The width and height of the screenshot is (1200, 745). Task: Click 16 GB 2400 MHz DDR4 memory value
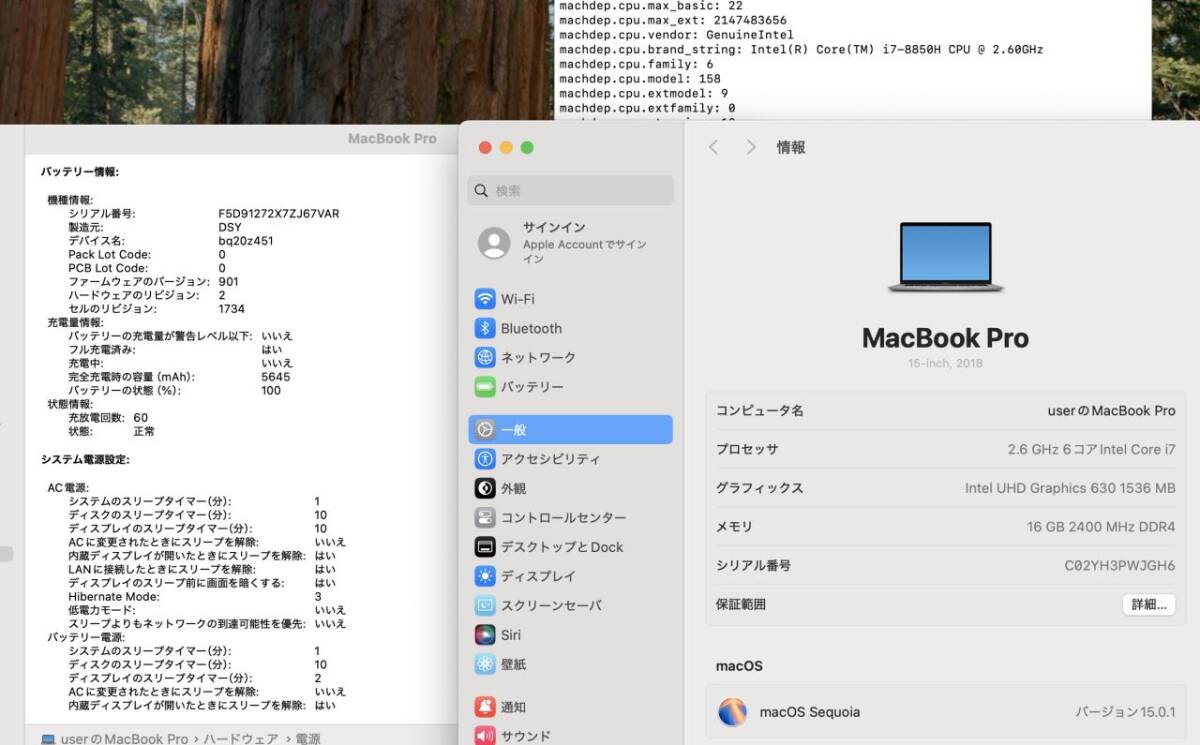[1101, 527]
